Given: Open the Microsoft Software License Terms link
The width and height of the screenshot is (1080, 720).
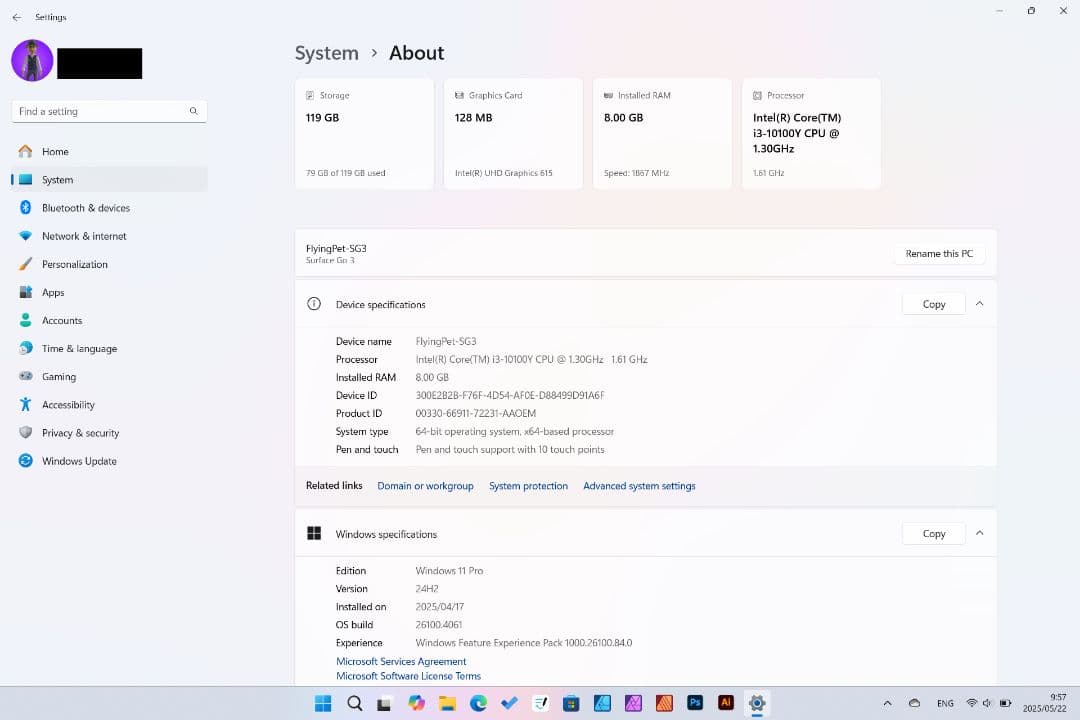Looking at the screenshot, I should [408, 676].
